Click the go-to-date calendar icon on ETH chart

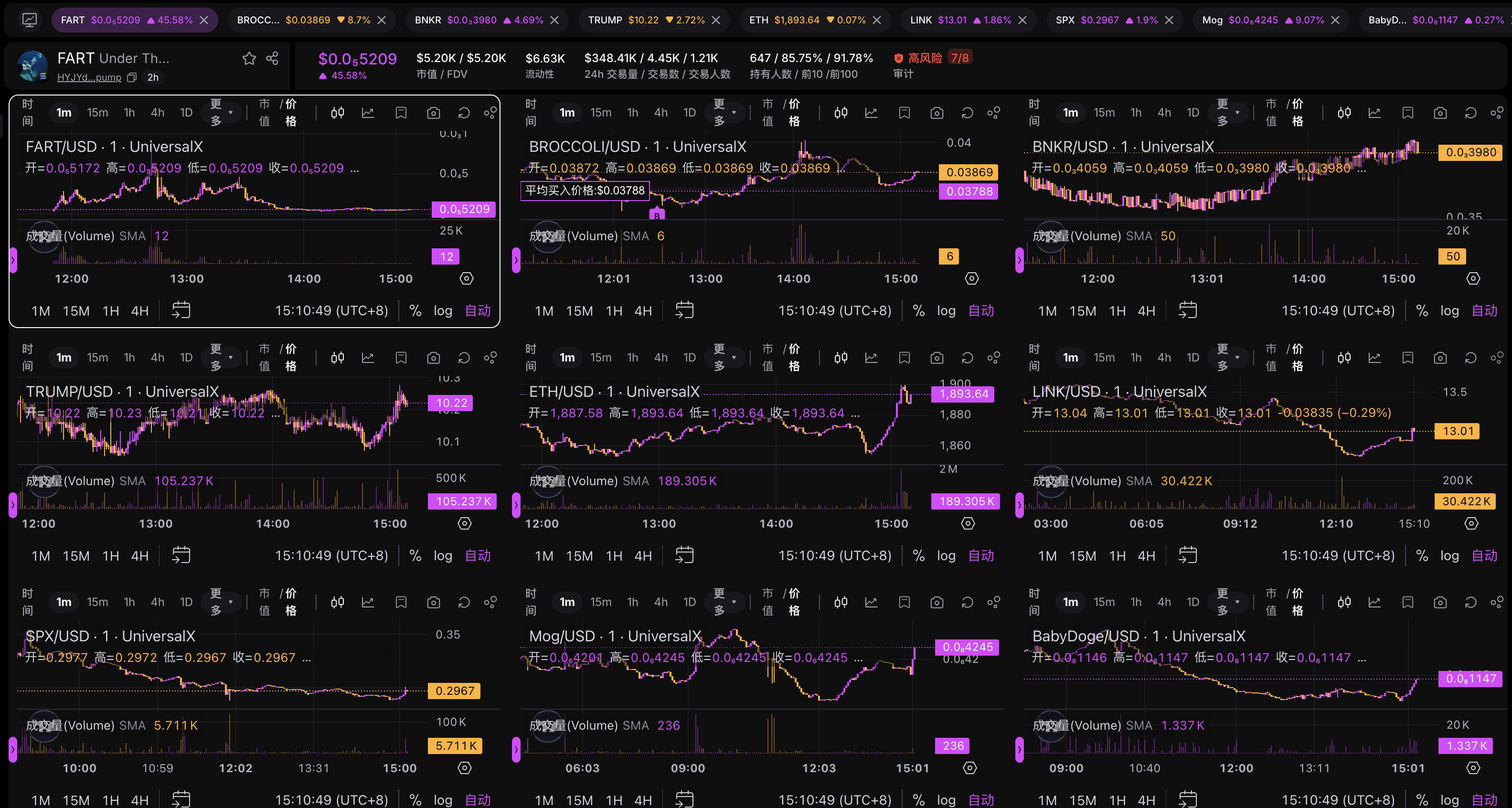coord(684,555)
